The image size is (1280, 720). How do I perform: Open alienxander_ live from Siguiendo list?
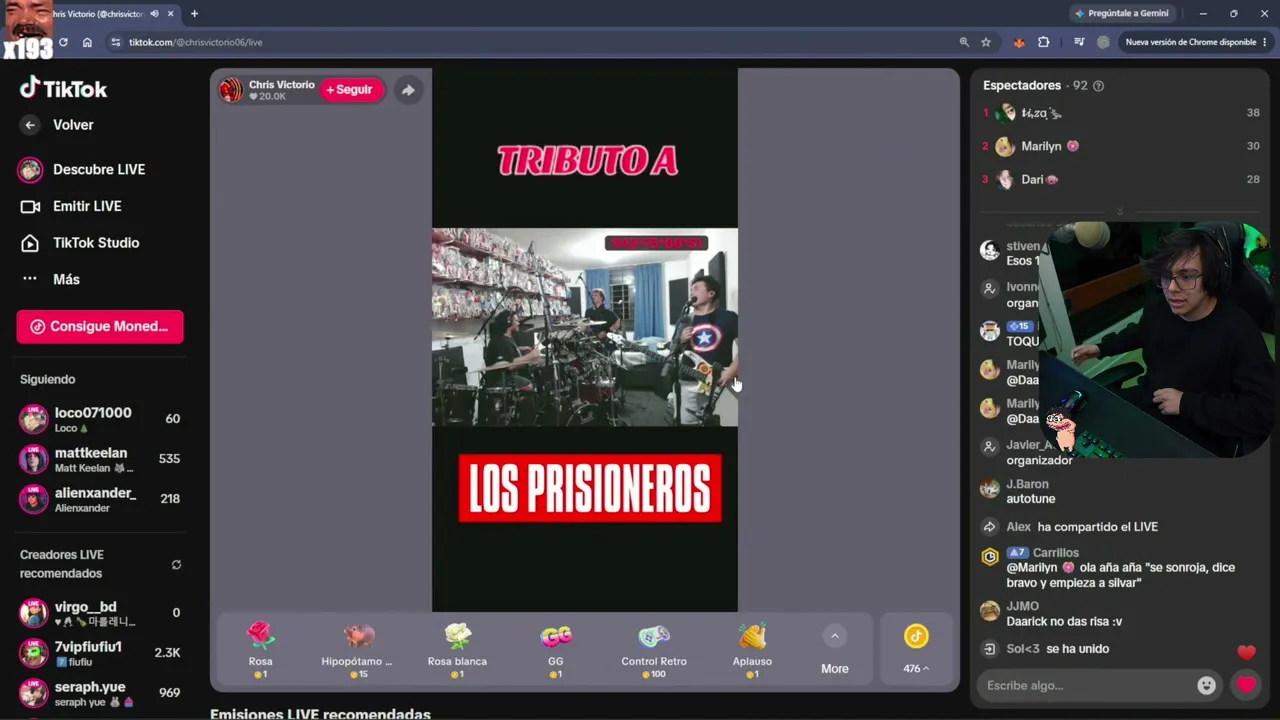click(x=100, y=499)
